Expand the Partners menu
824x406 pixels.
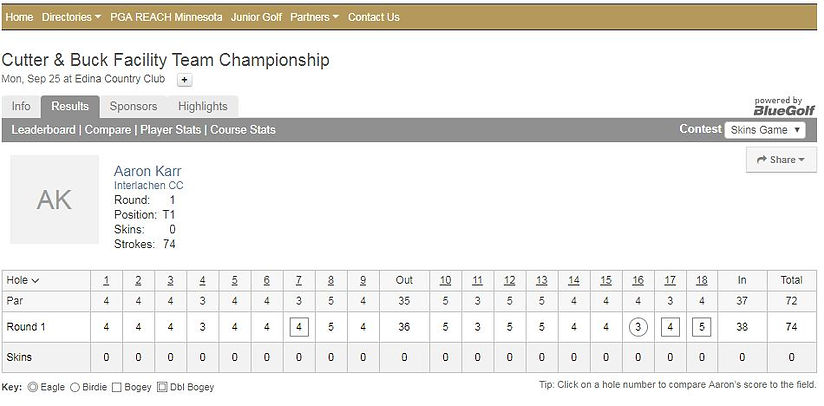click(315, 17)
